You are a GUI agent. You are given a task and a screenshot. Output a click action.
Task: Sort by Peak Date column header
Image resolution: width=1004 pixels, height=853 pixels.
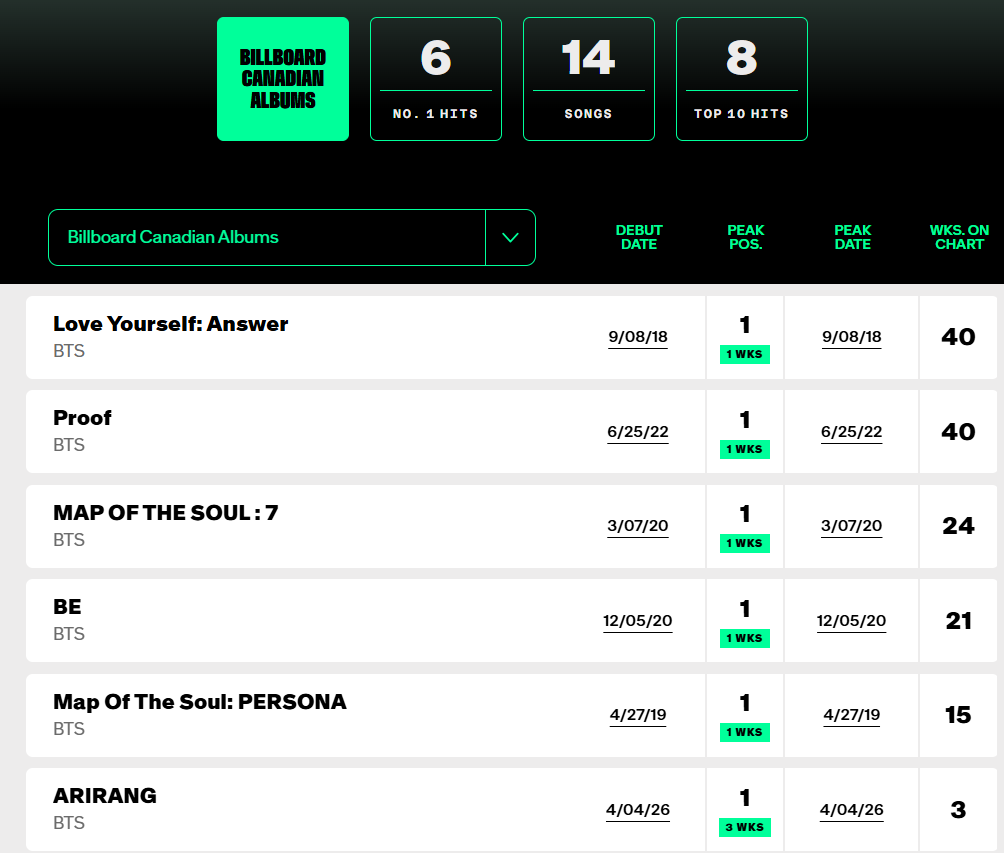pos(853,237)
